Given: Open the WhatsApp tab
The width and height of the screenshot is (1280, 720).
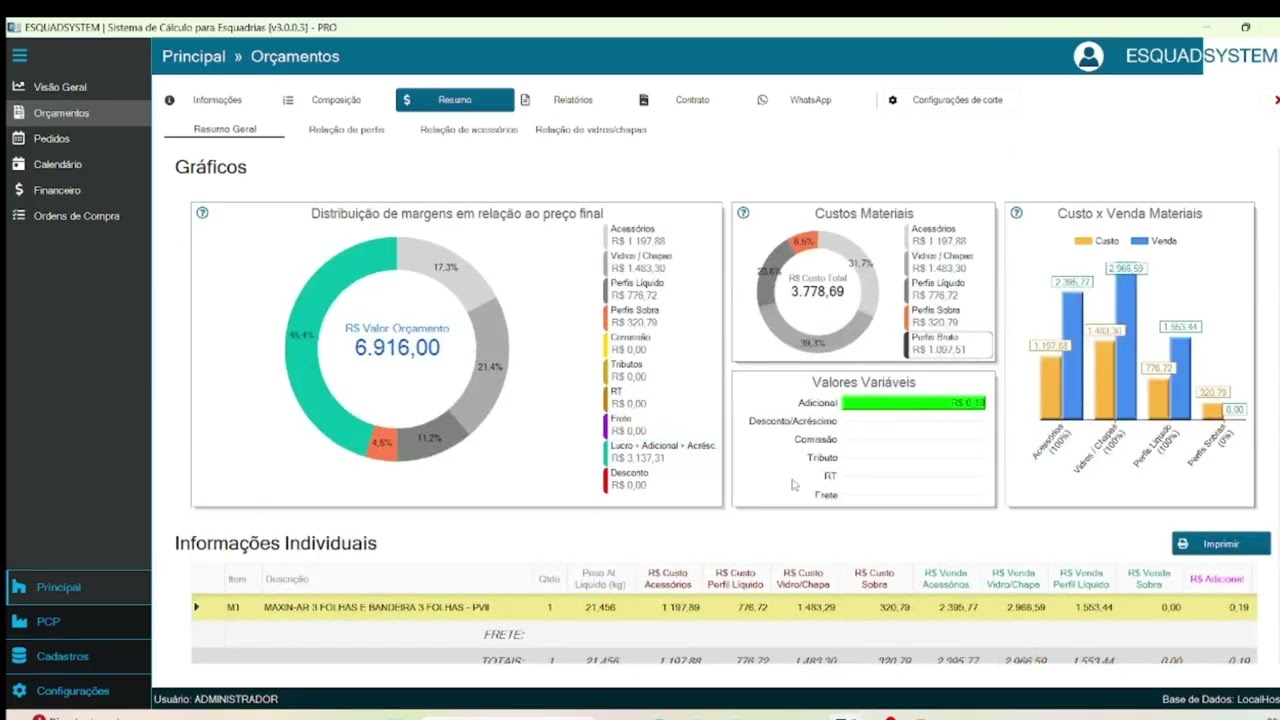Looking at the screenshot, I should pyautogui.click(x=810, y=100).
